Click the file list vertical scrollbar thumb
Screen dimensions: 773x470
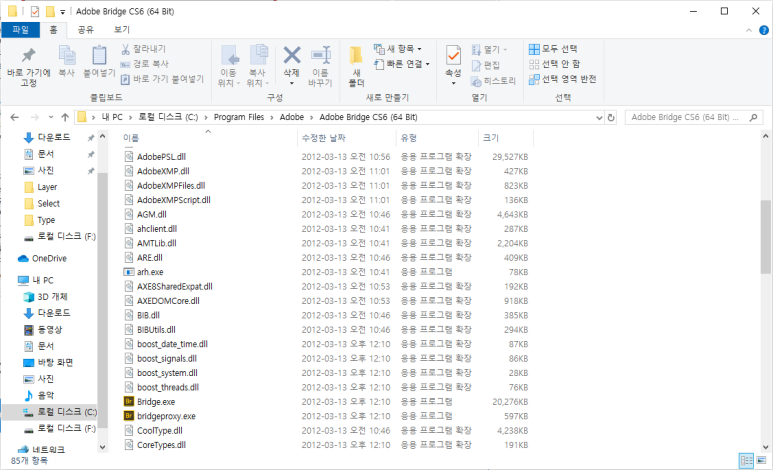coord(765,237)
